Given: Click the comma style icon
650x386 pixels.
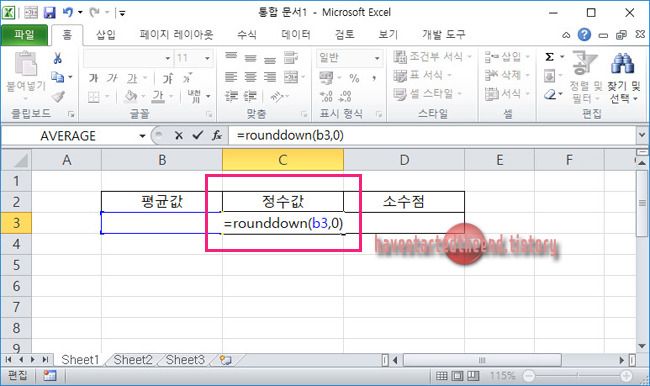Looking at the screenshot, I should coord(374,78).
